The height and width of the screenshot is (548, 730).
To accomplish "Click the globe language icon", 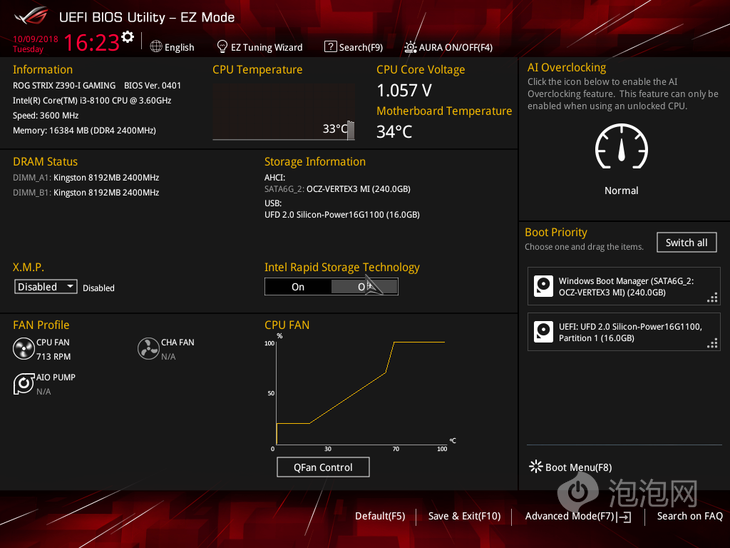I will pyautogui.click(x=156, y=47).
